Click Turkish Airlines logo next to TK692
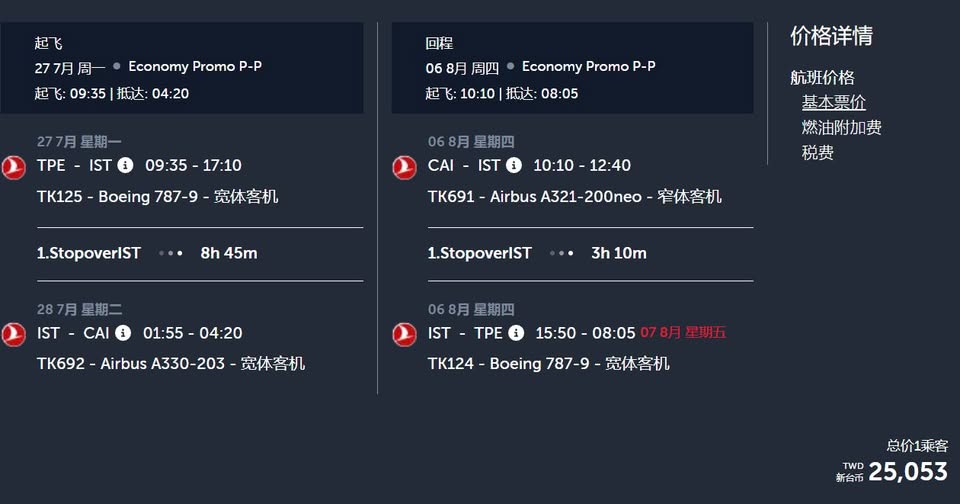 pos(13,335)
